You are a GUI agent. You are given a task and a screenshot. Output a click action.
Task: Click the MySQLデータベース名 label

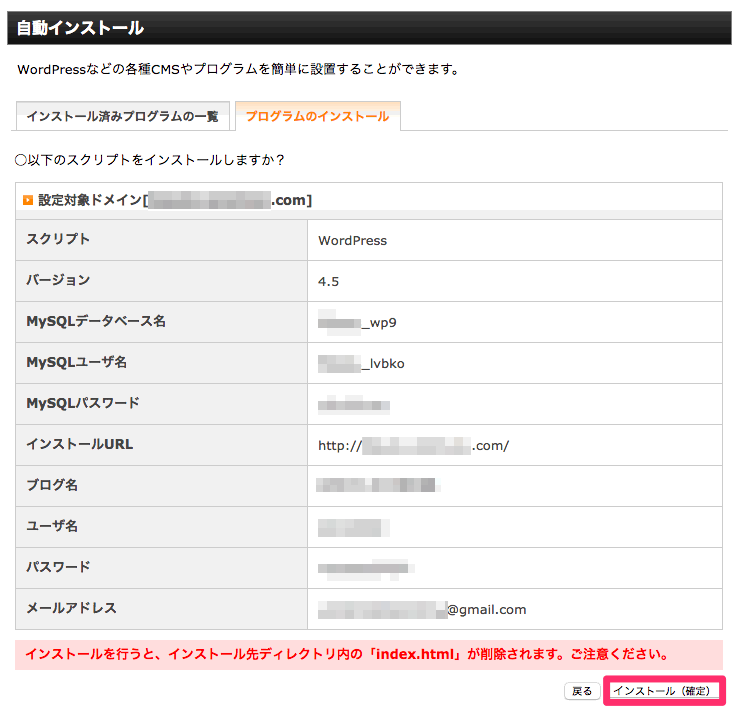pyautogui.click(x=96, y=322)
